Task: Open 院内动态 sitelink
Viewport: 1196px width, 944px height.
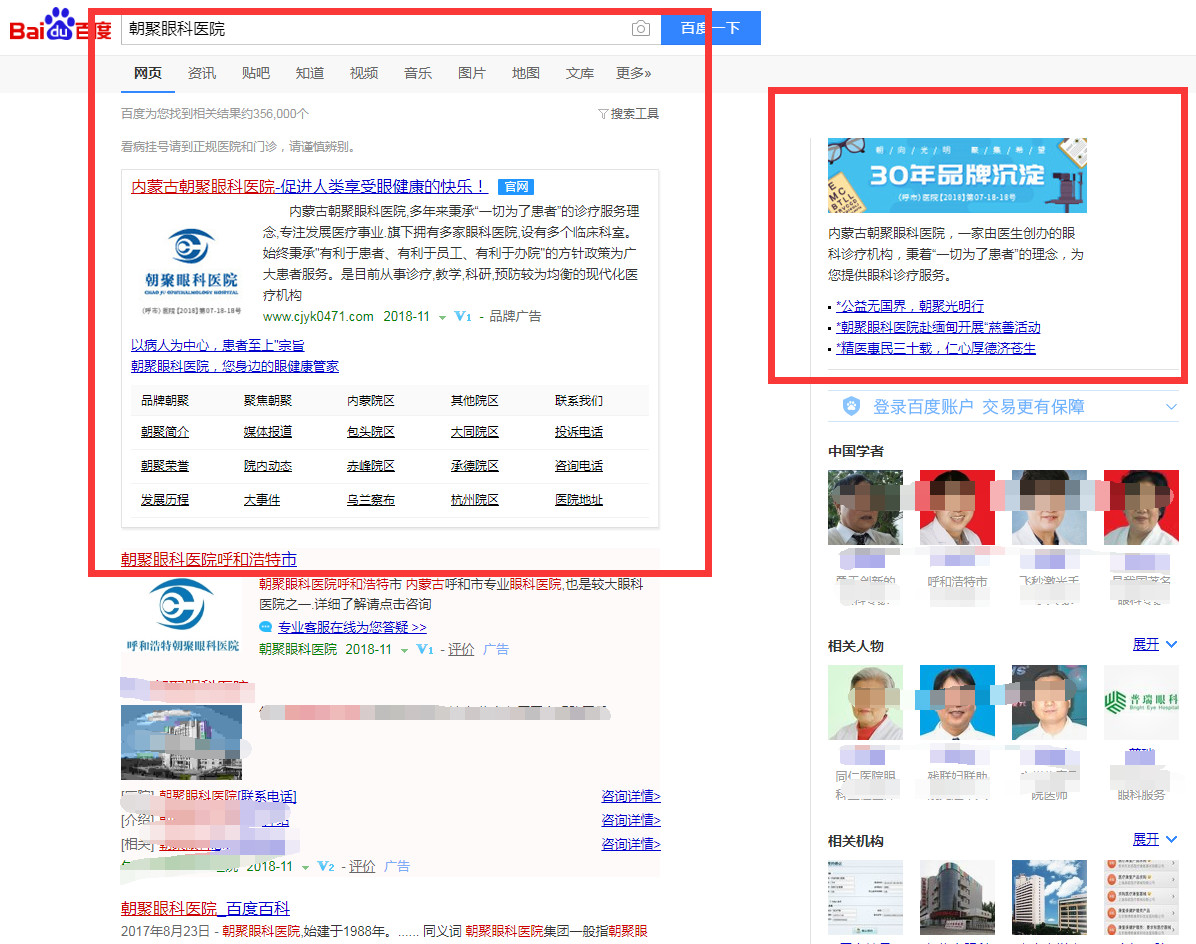Action: tap(268, 466)
